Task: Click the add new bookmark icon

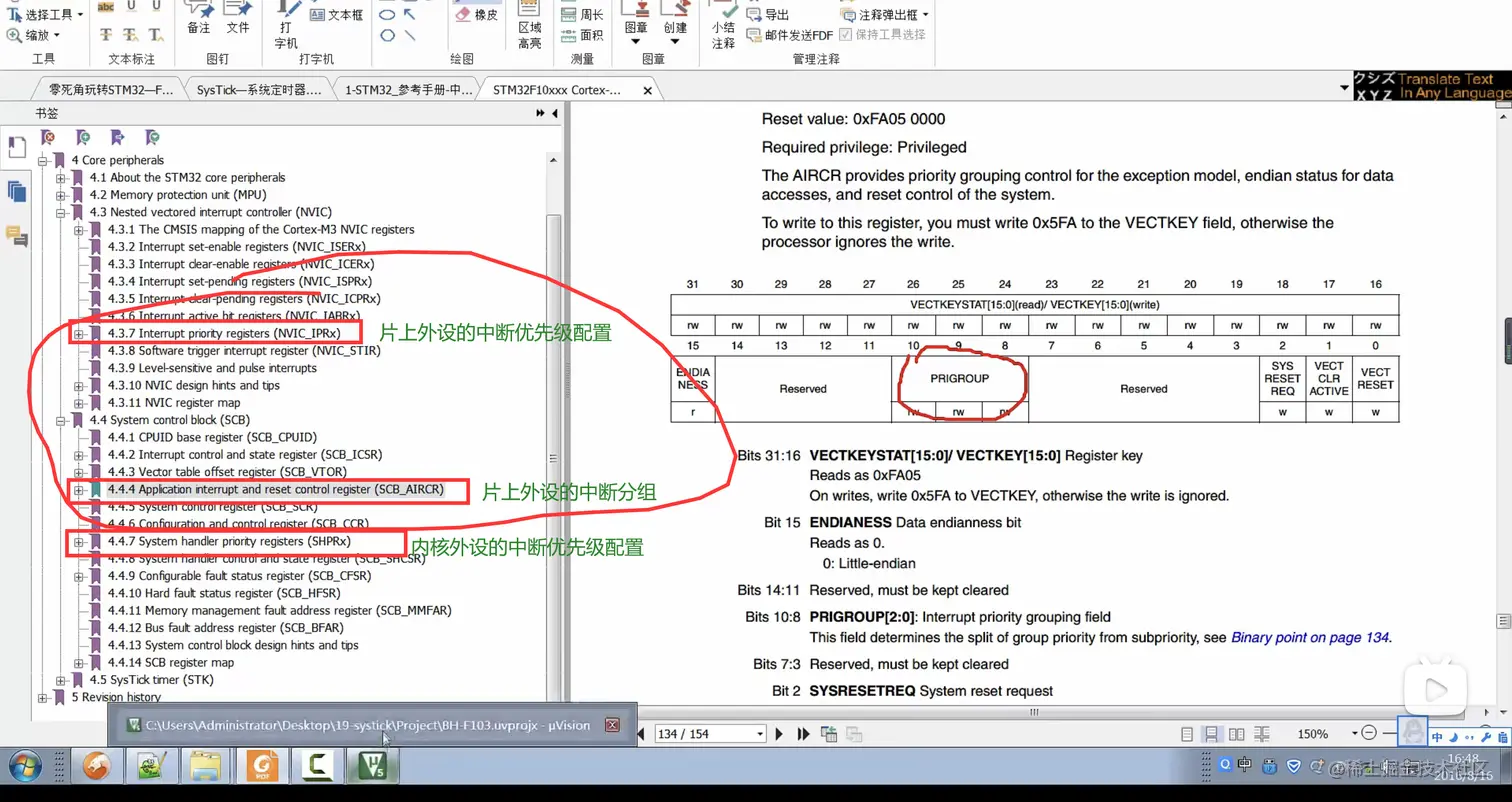Action: [x=82, y=137]
